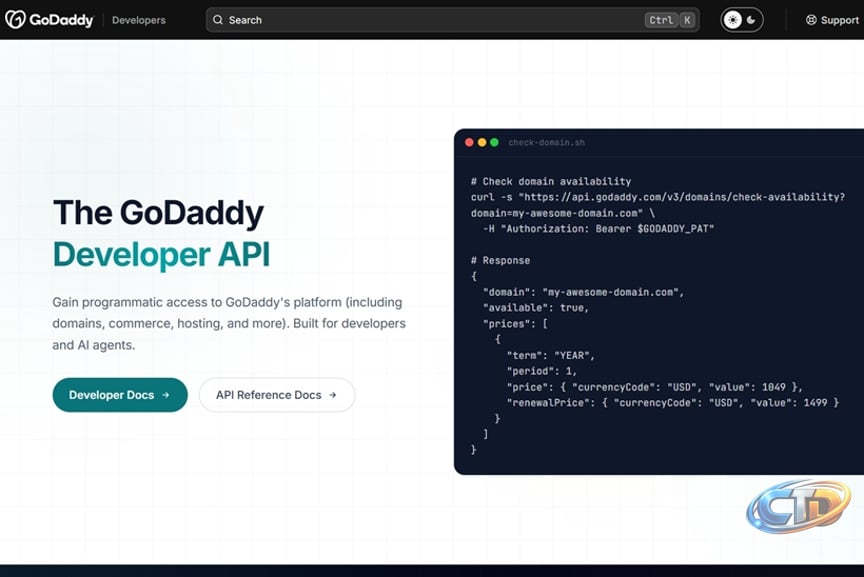Viewport: 864px width, 577px height.
Task: Click the yellow dot in code window
Action: [x=482, y=142]
